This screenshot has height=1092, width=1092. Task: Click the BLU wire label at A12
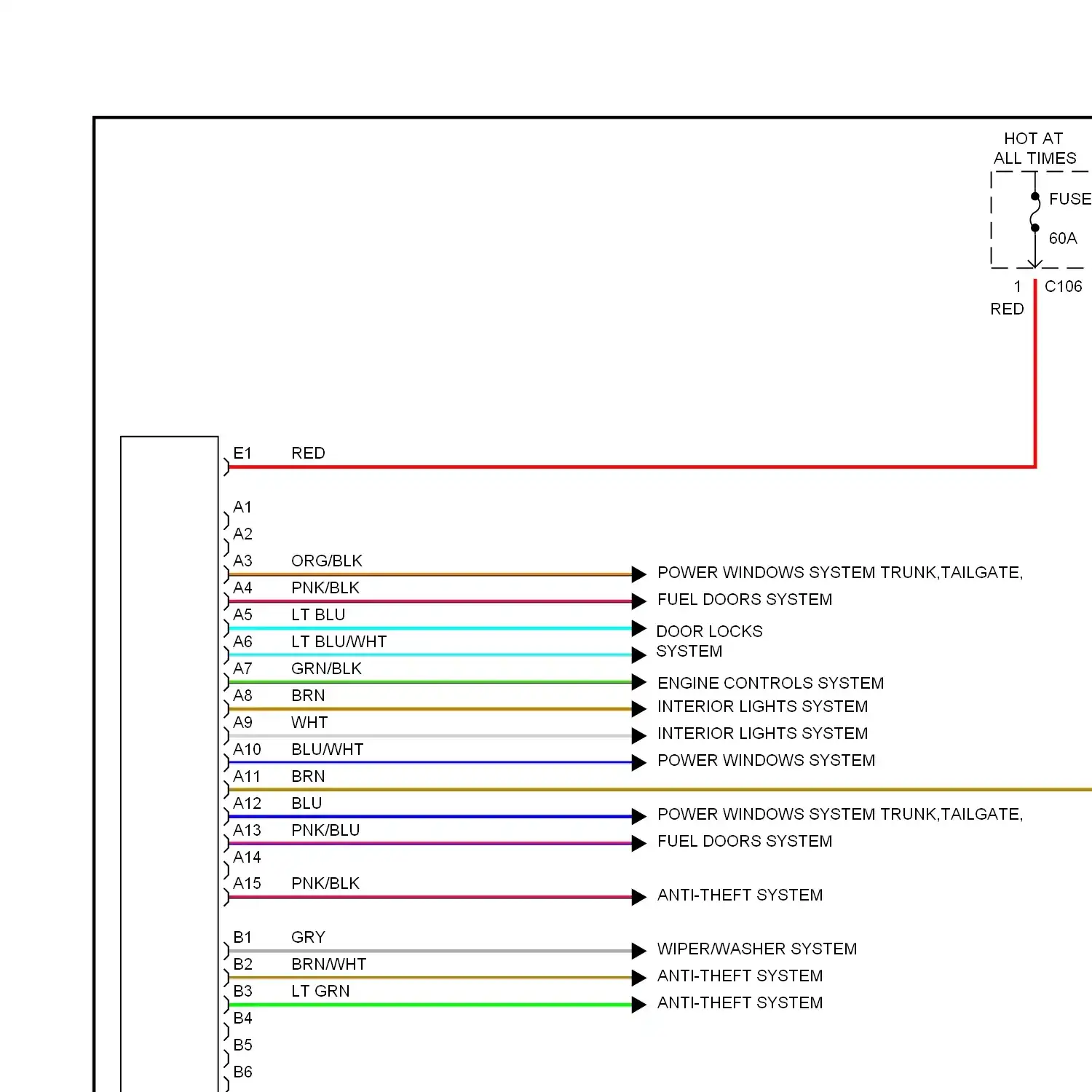306,803
